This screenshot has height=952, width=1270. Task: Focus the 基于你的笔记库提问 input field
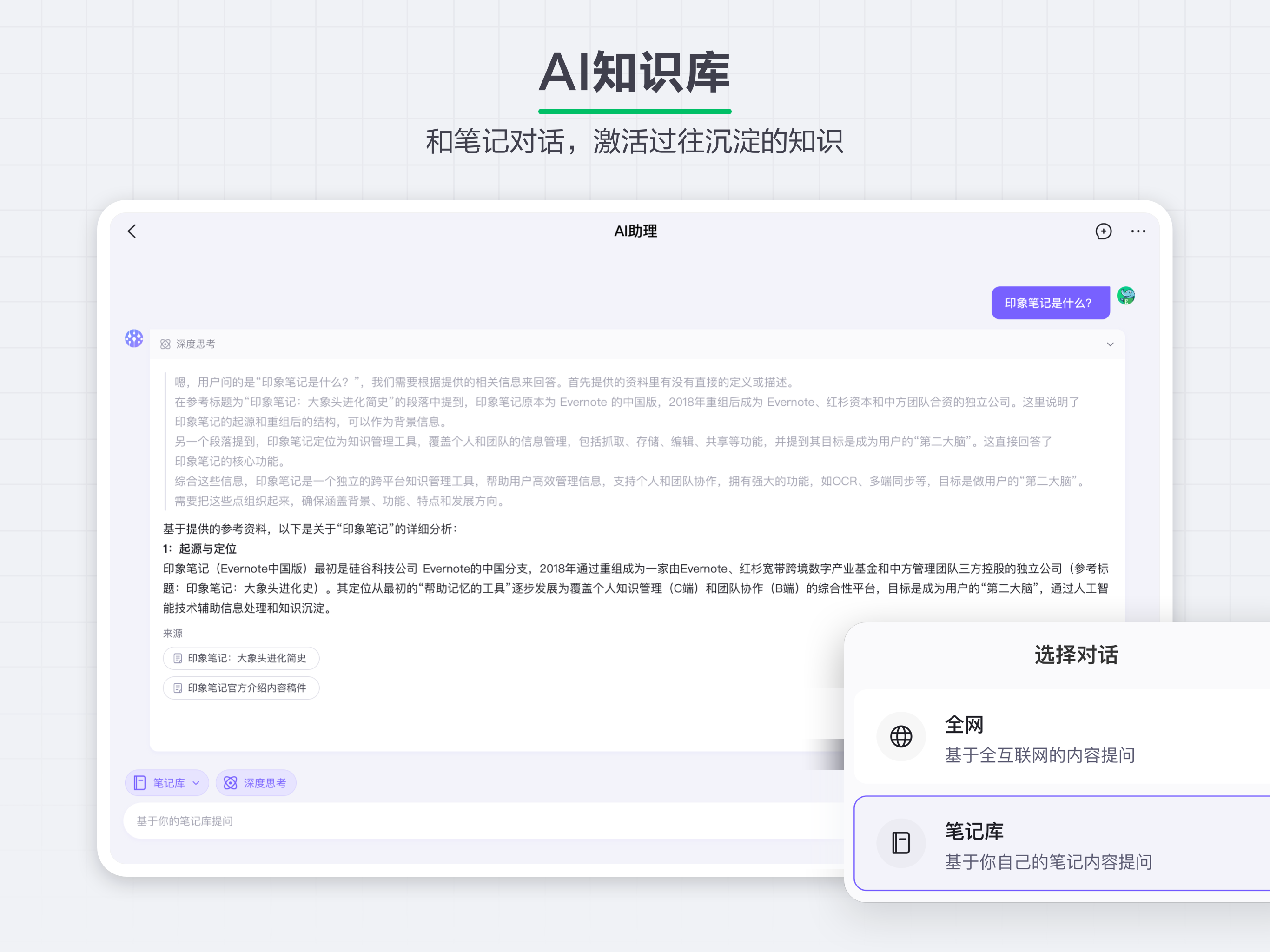(483, 820)
